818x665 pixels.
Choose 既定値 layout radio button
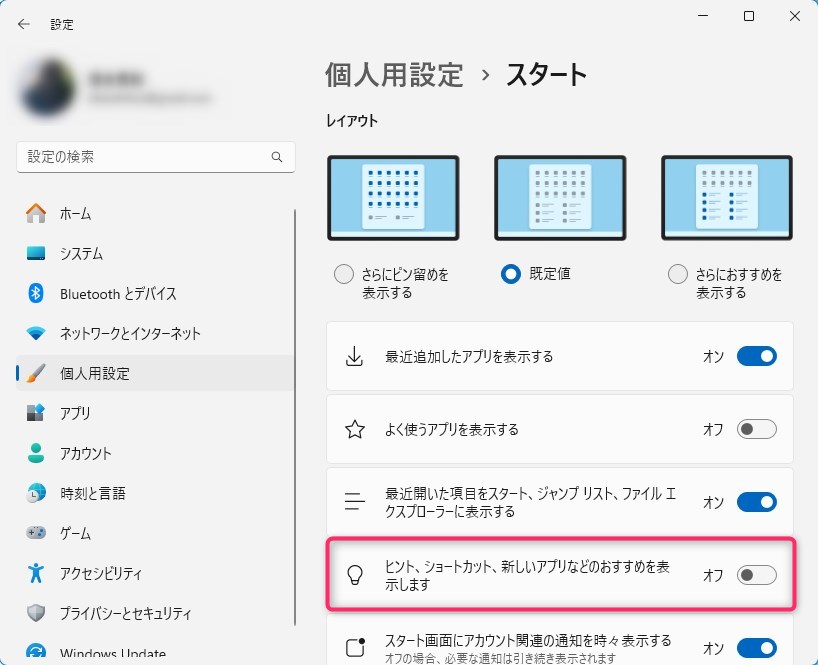pos(511,274)
